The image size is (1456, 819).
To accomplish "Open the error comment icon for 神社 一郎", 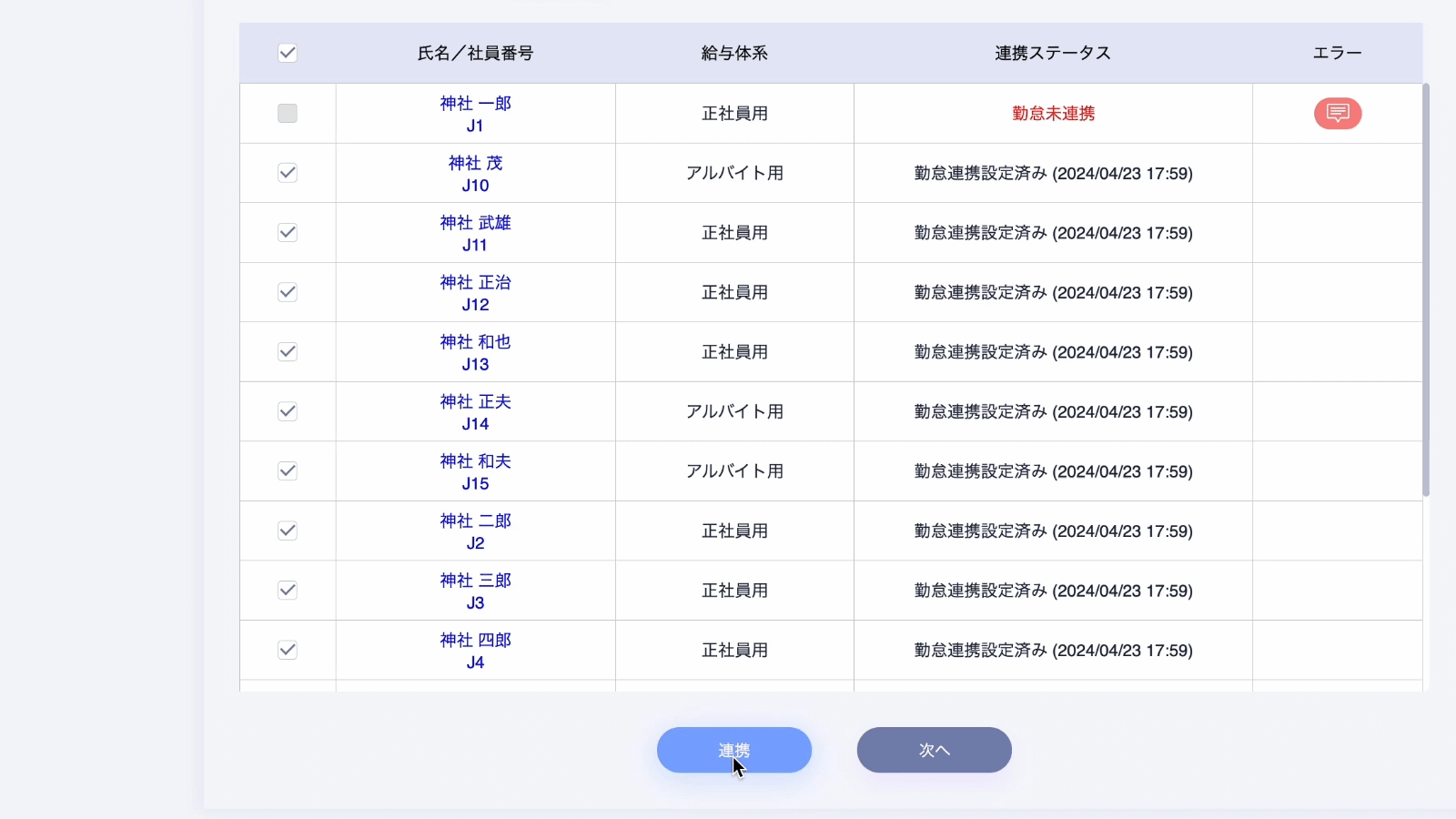I will (1337, 114).
